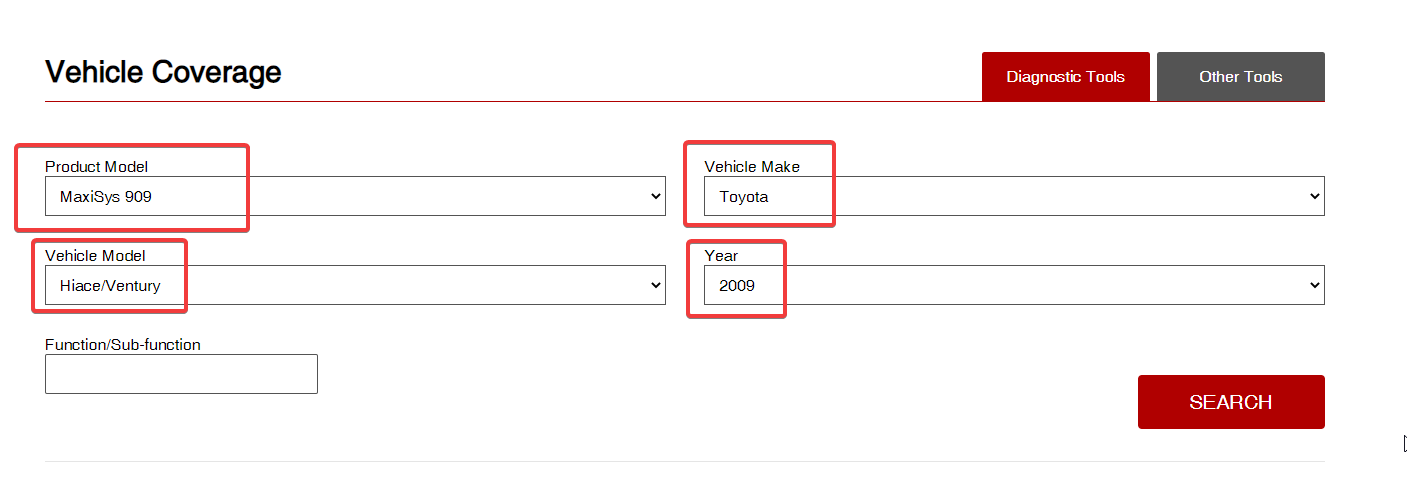The height and width of the screenshot is (489, 1407).
Task: Click the Vehicle Coverage page heading
Action: point(163,72)
